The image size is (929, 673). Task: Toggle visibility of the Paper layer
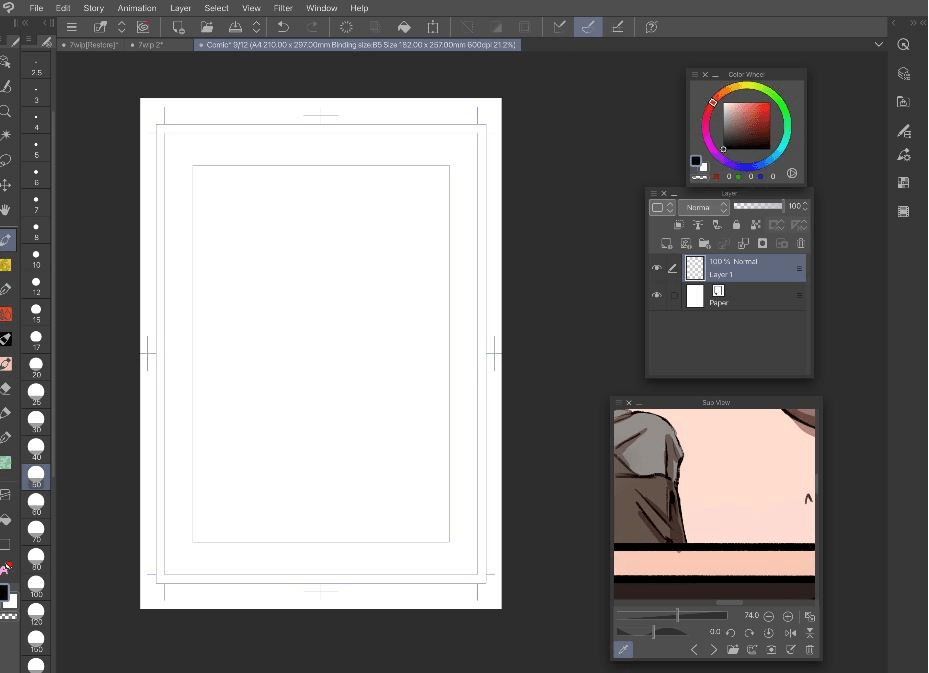(657, 296)
